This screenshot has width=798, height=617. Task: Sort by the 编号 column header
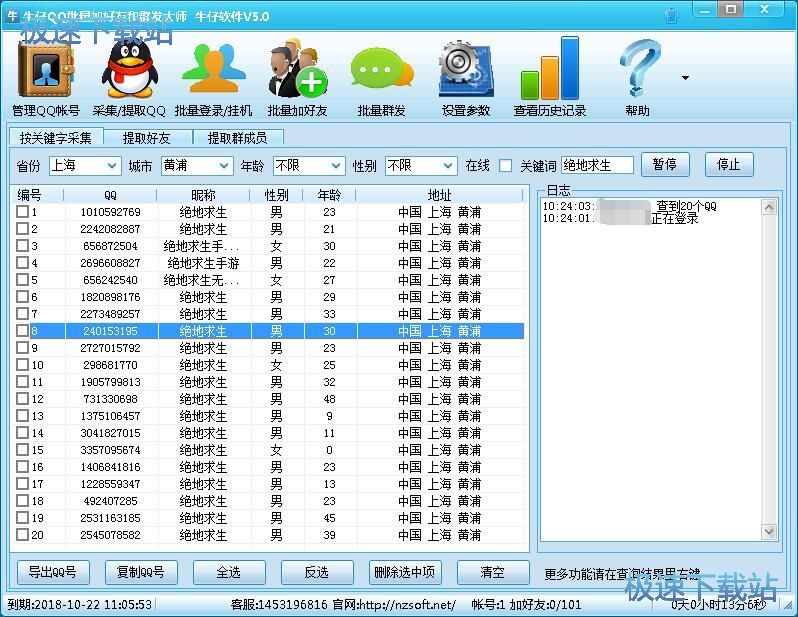37,195
